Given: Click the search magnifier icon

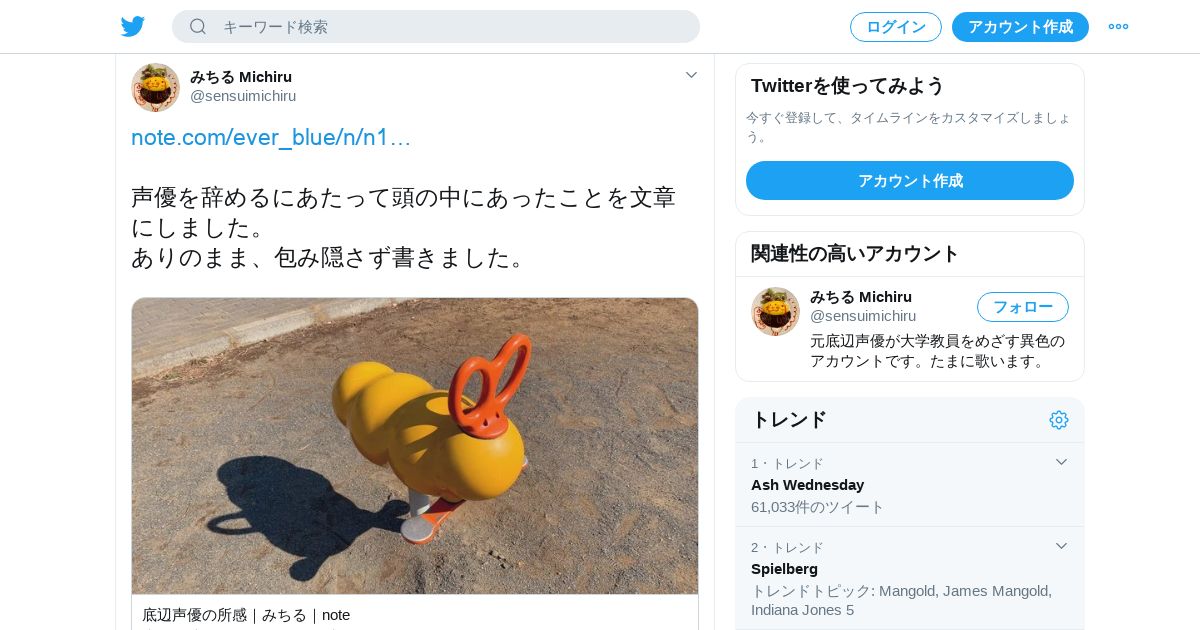Looking at the screenshot, I should (x=198, y=26).
